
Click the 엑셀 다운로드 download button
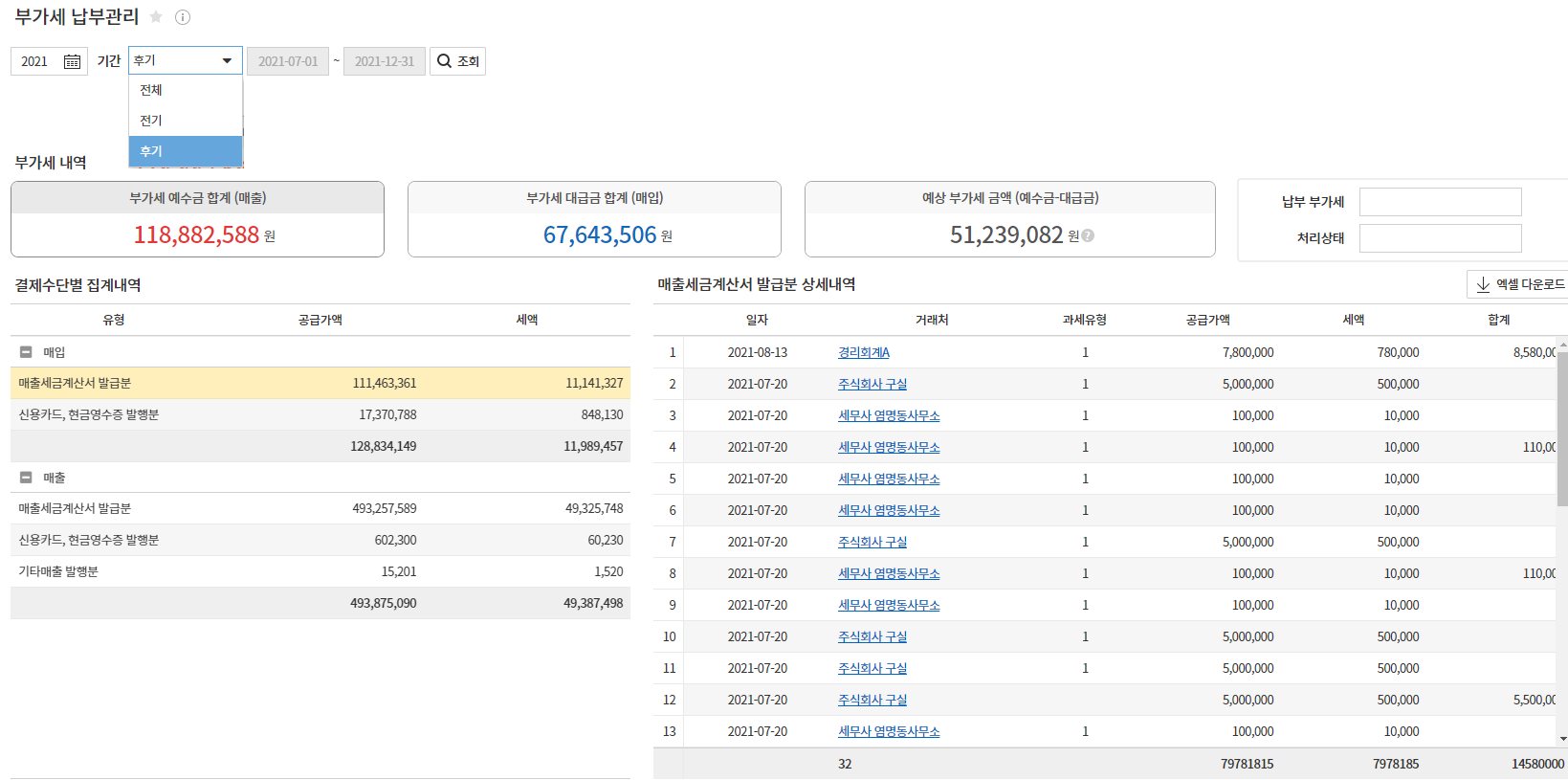[x=1519, y=284]
